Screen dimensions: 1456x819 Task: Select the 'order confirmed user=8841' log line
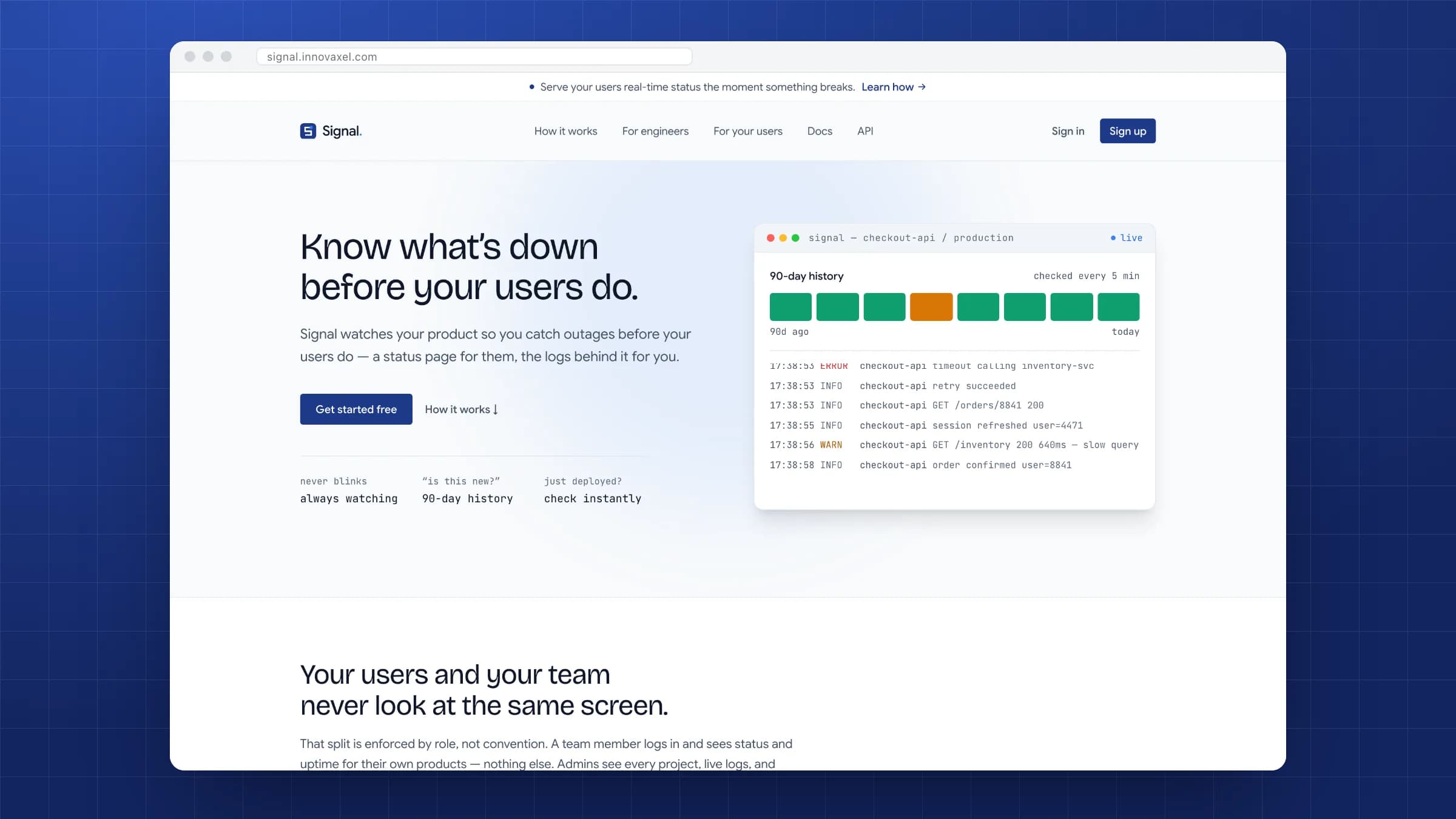point(954,465)
